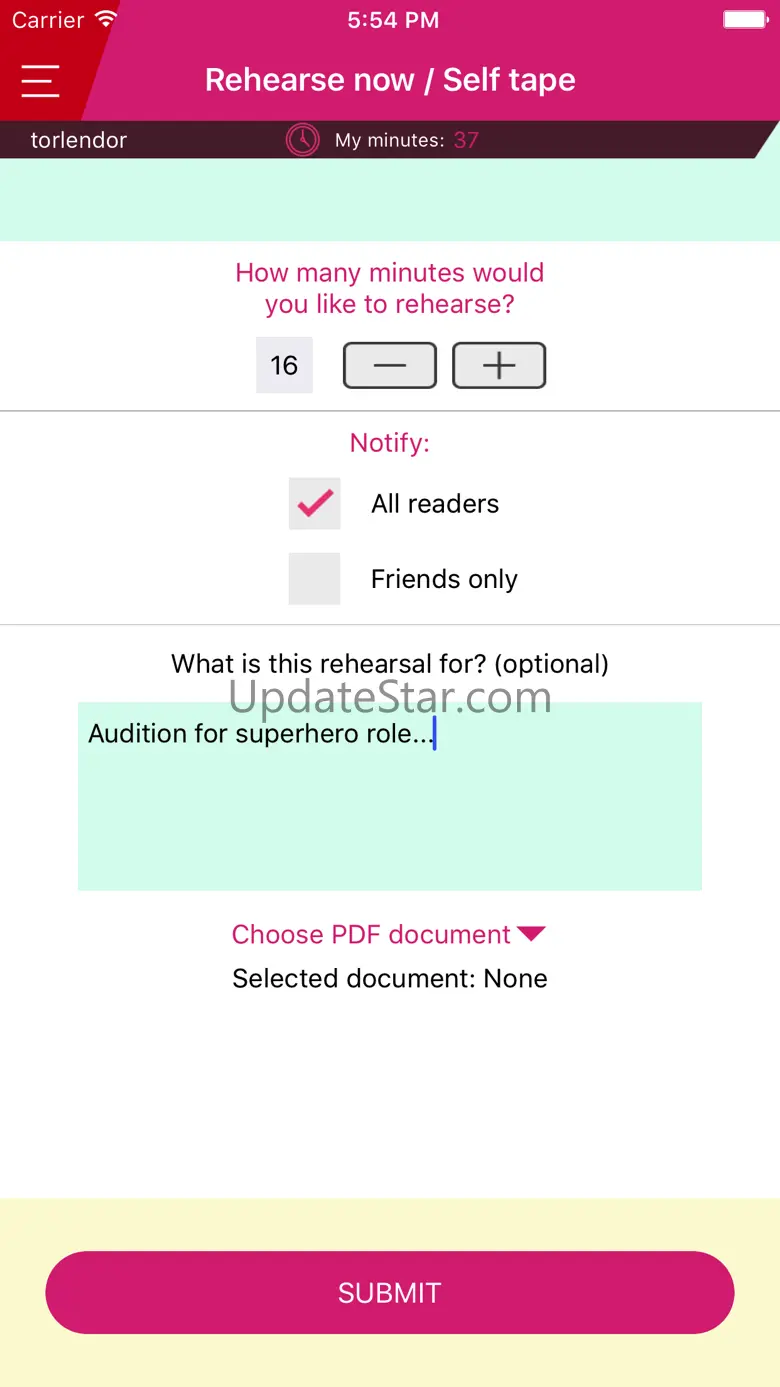Tap the Friends only label text

pos(444,580)
